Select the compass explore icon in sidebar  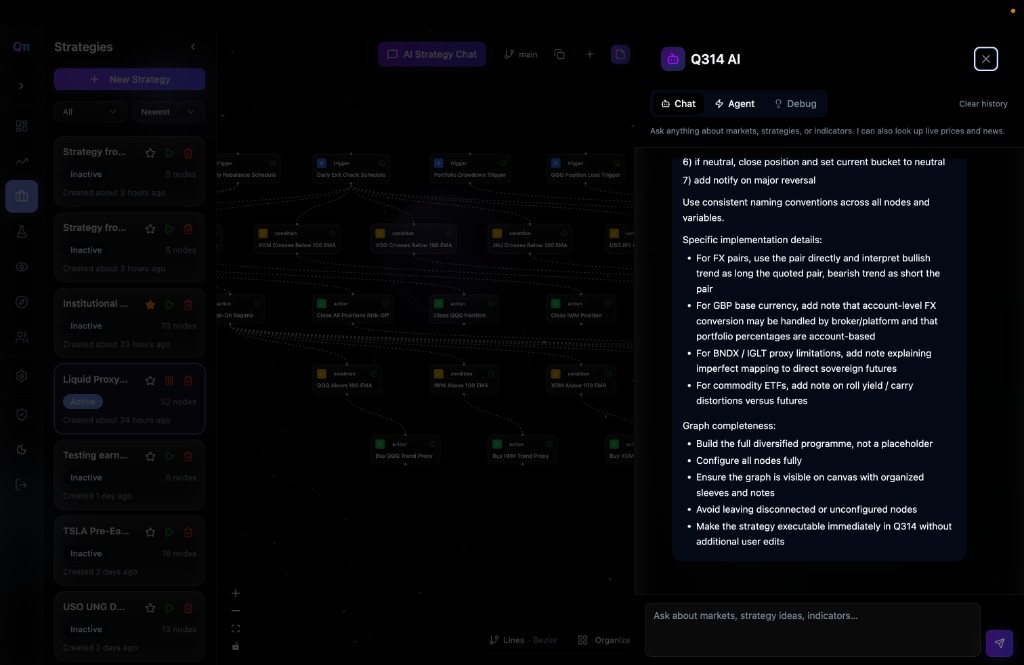pyautogui.click(x=21, y=302)
